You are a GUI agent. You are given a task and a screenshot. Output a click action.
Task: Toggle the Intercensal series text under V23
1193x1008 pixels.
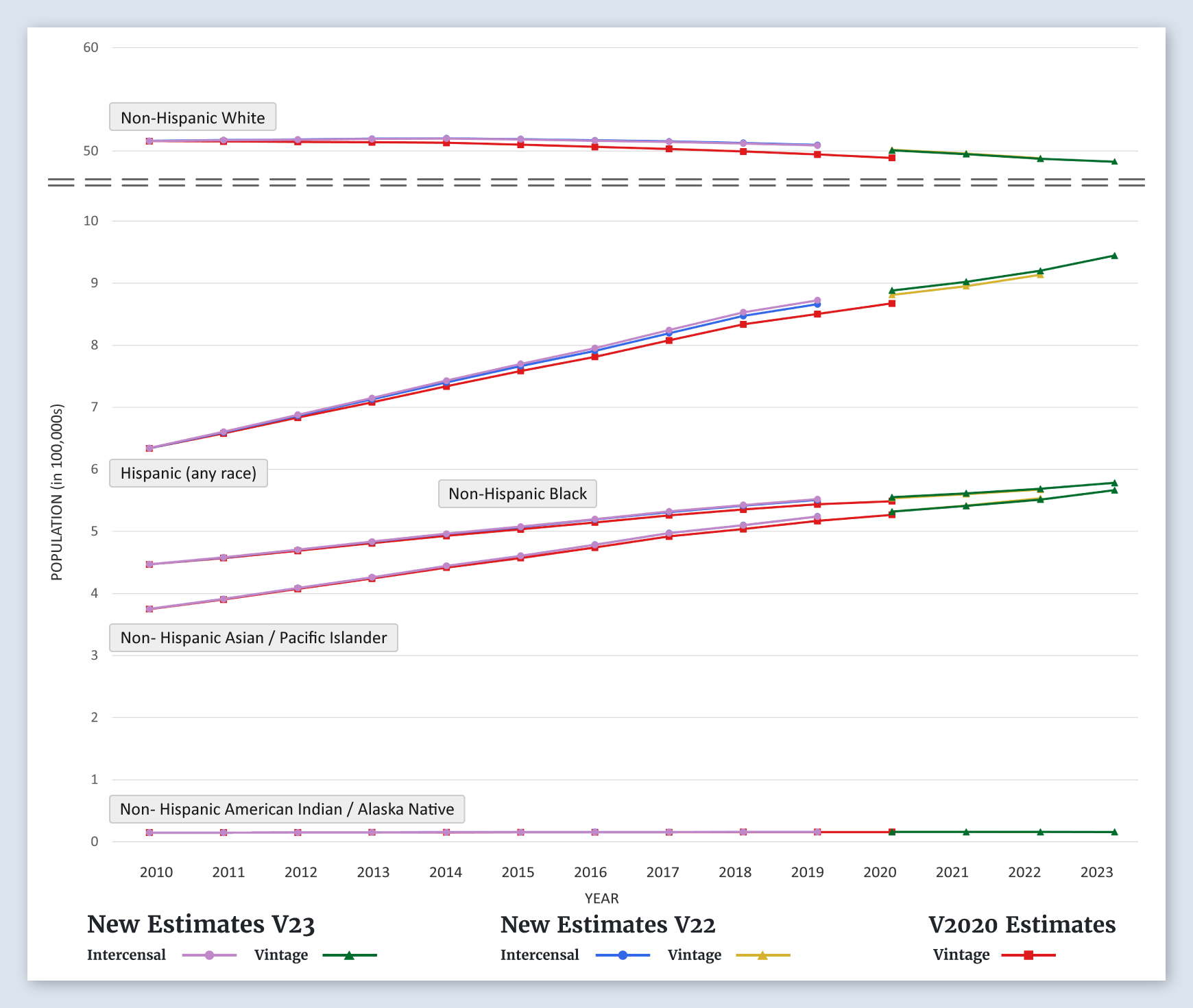tap(126, 955)
